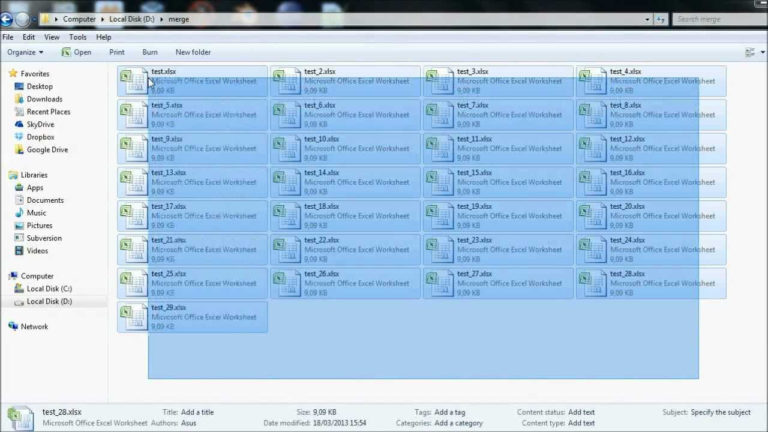Click the test_29.xlsx file icon

[133, 317]
